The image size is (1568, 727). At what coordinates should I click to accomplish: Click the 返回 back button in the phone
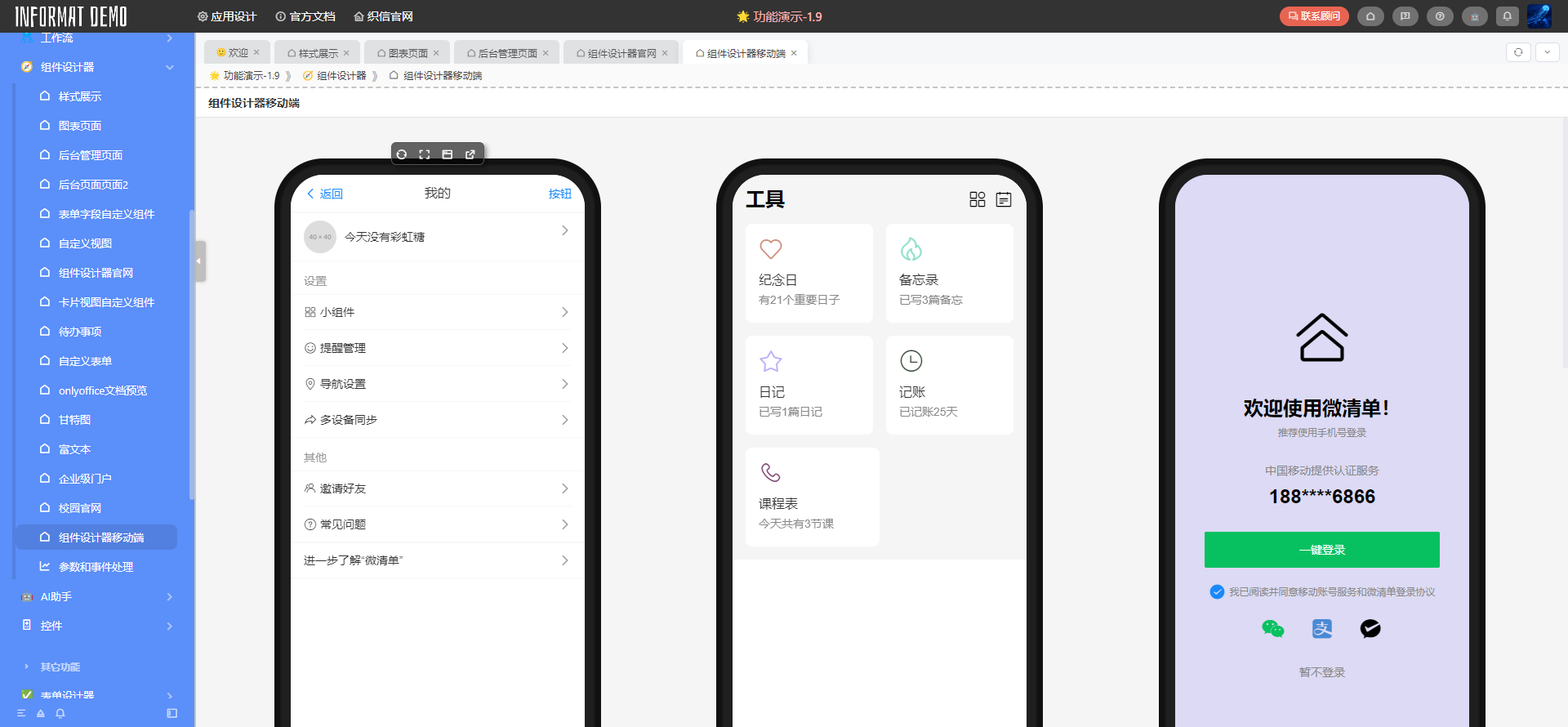click(324, 194)
